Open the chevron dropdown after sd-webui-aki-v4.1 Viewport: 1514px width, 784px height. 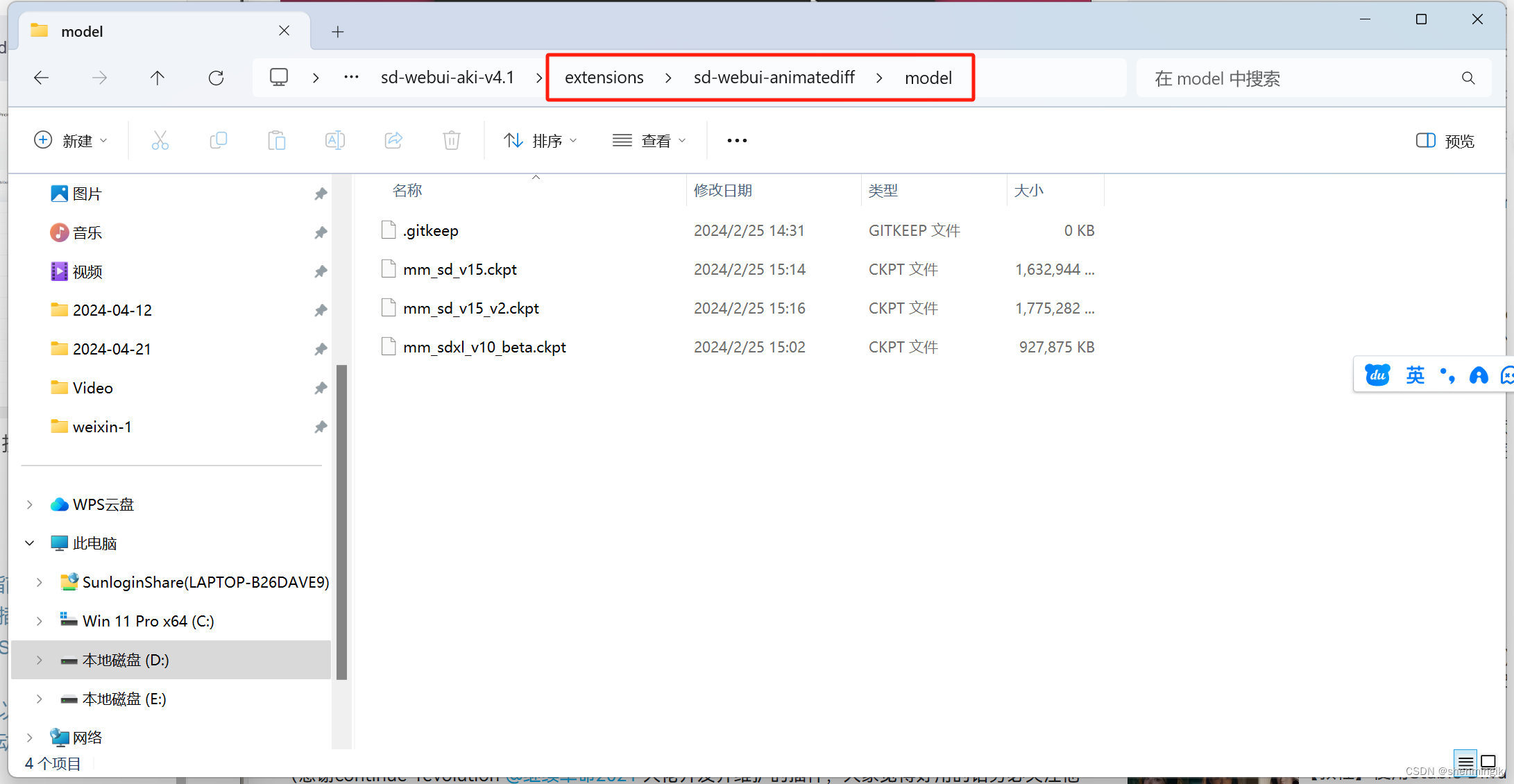pos(539,78)
